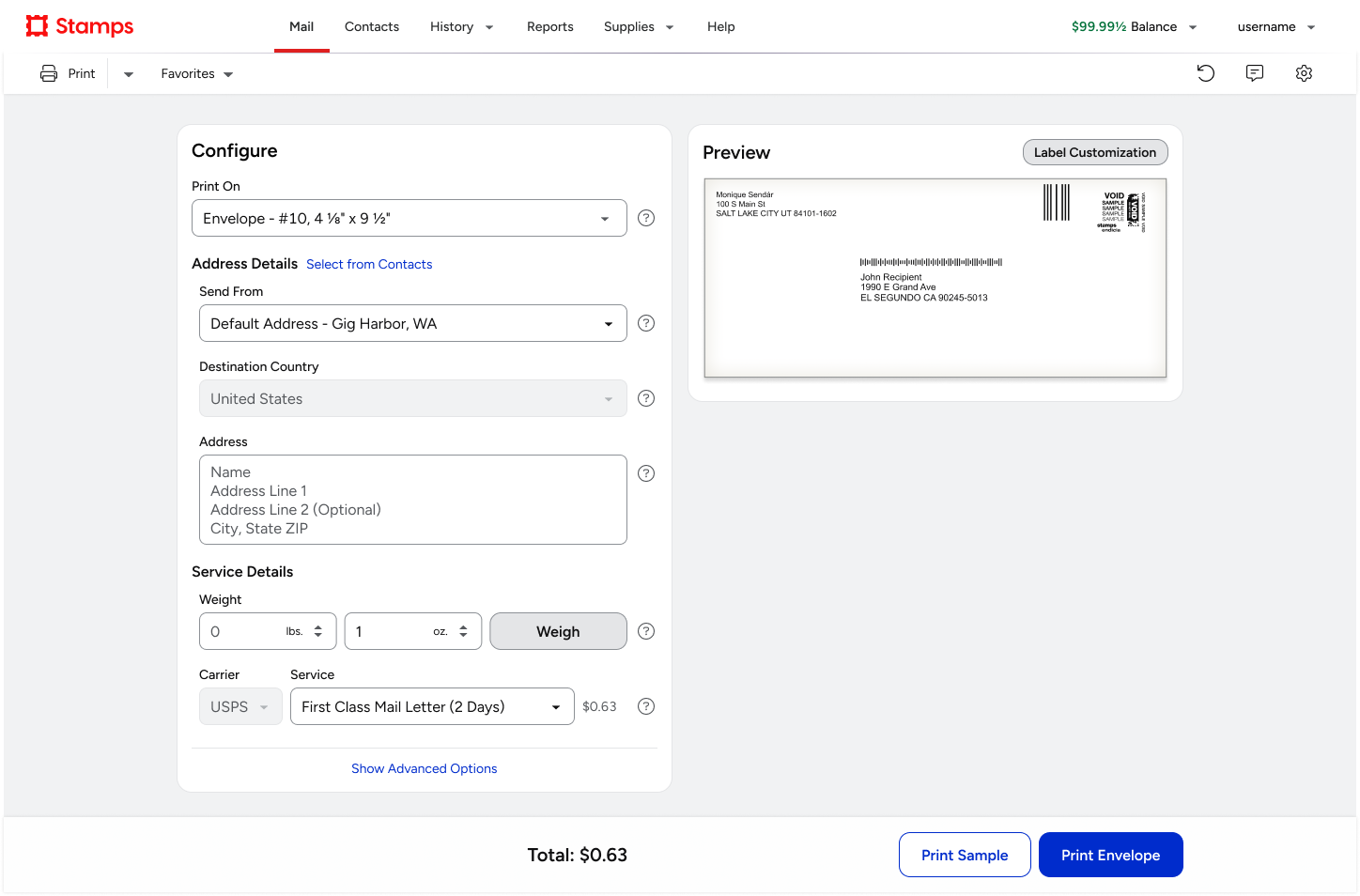Open settings gear icon
1360x896 pixels.
[x=1304, y=73]
